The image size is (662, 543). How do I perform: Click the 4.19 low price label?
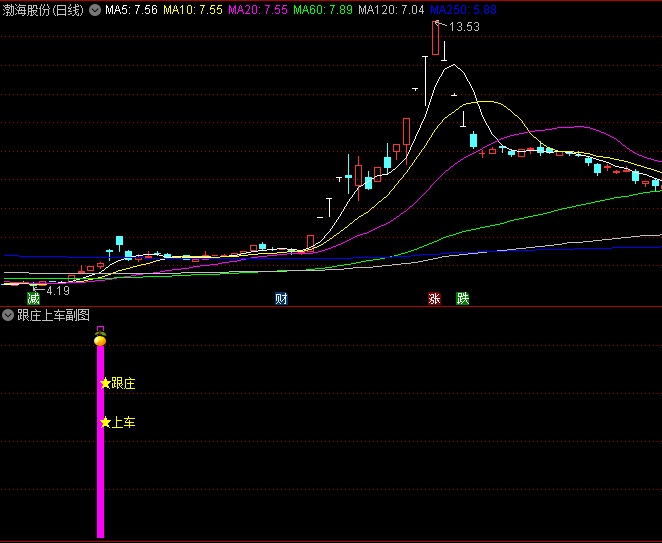click(x=58, y=291)
